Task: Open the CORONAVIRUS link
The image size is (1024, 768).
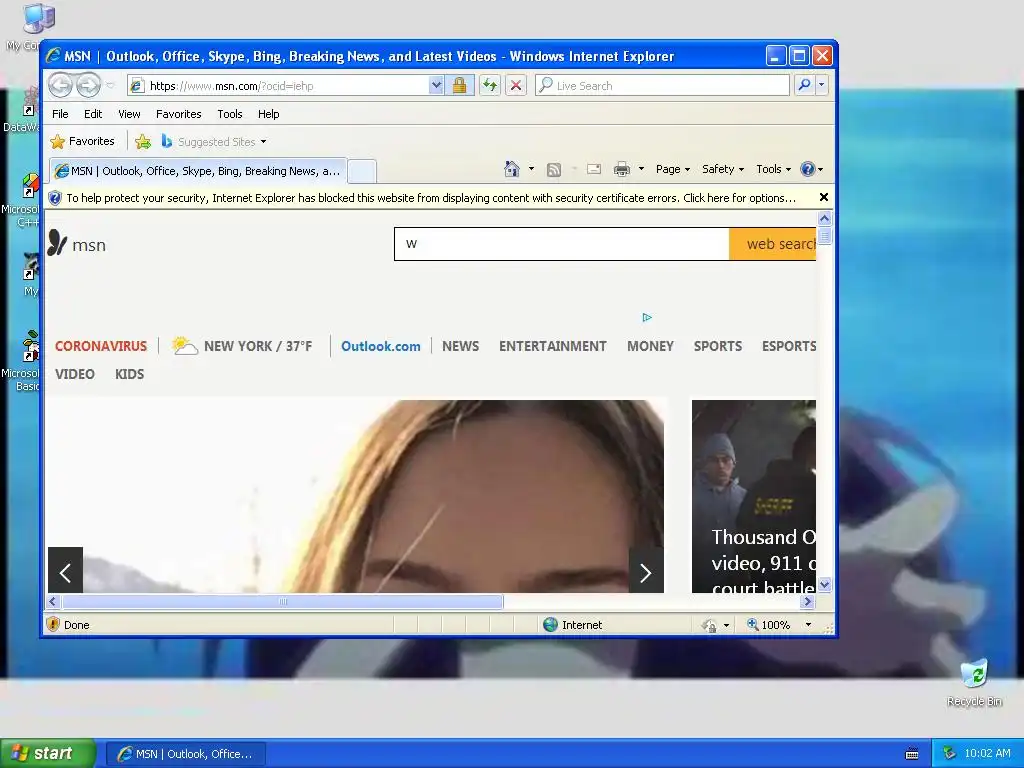Action: click(101, 346)
